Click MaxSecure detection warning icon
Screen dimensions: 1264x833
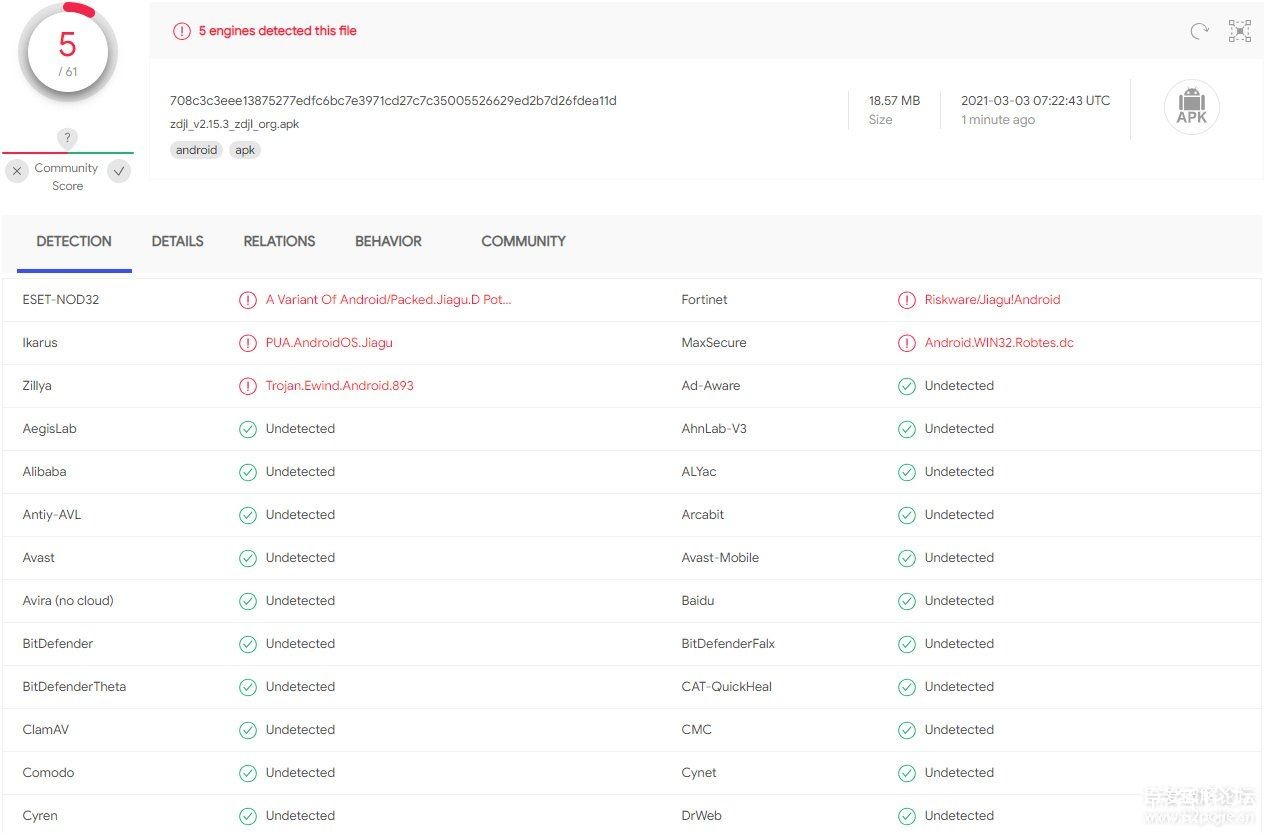tap(907, 343)
